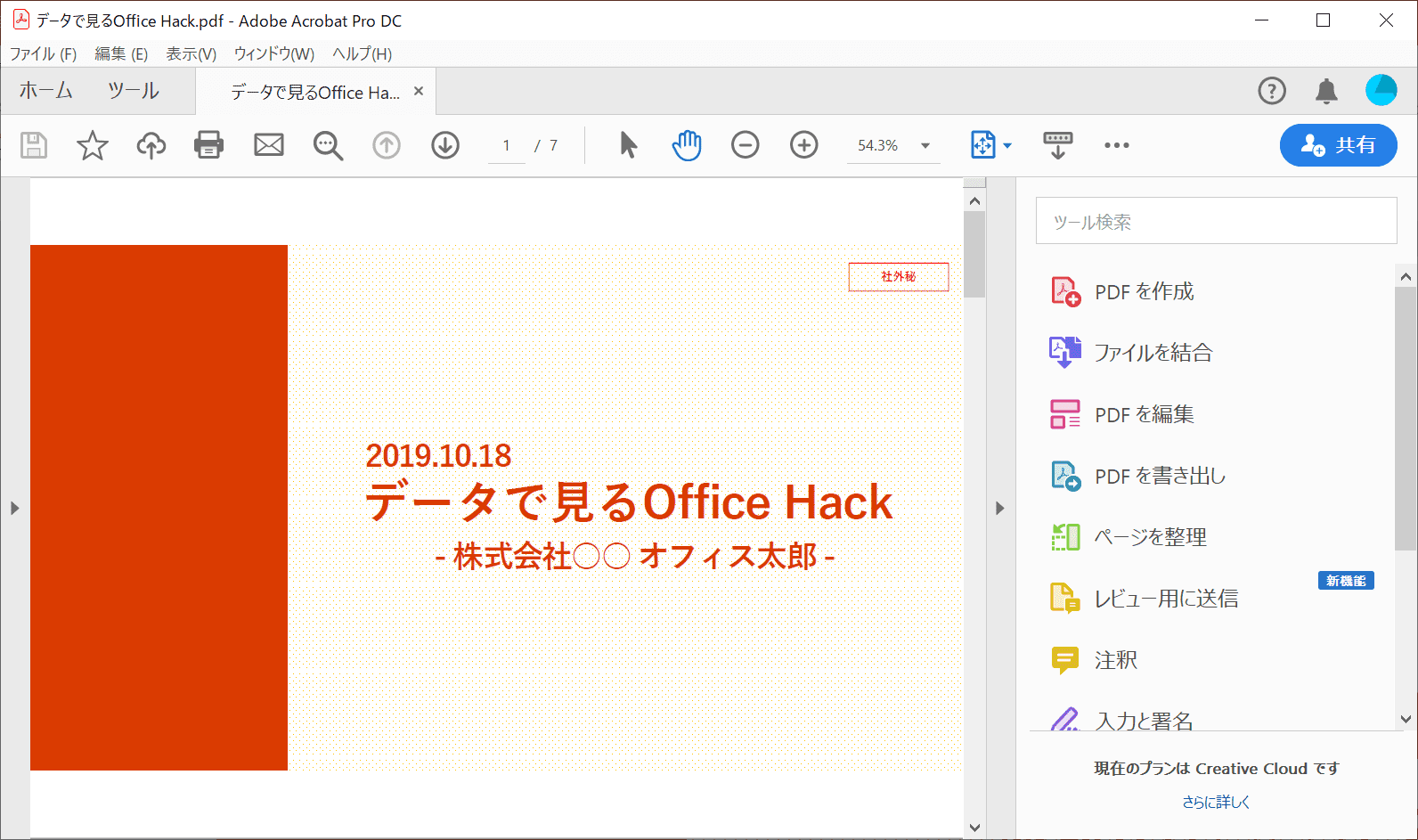Go to previous page arrow
Image resolution: width=1418 pixels, height=840 pixels.
(387, 145)
